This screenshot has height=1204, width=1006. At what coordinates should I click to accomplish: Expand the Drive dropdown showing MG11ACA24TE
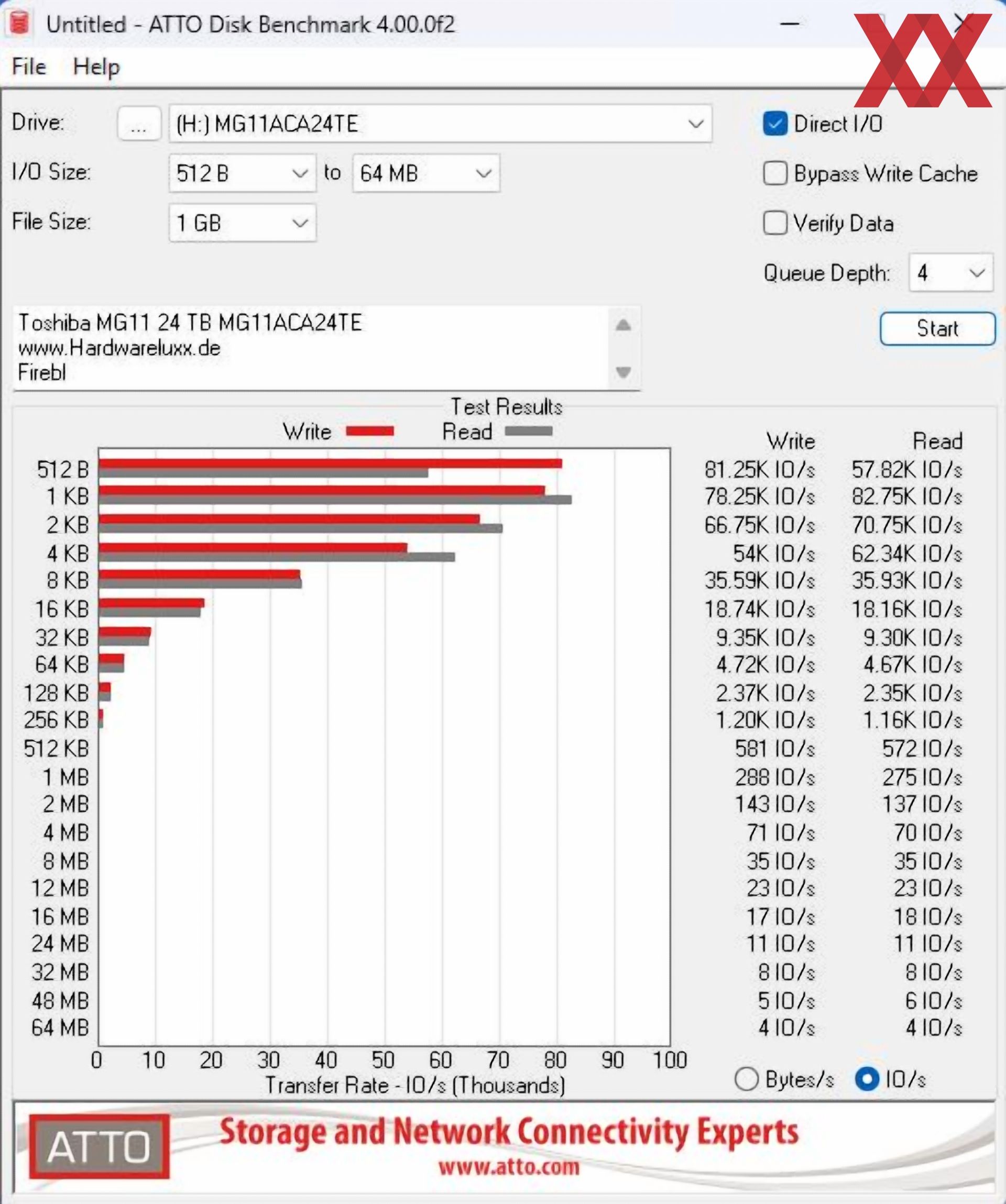click(x=440, y=124)
